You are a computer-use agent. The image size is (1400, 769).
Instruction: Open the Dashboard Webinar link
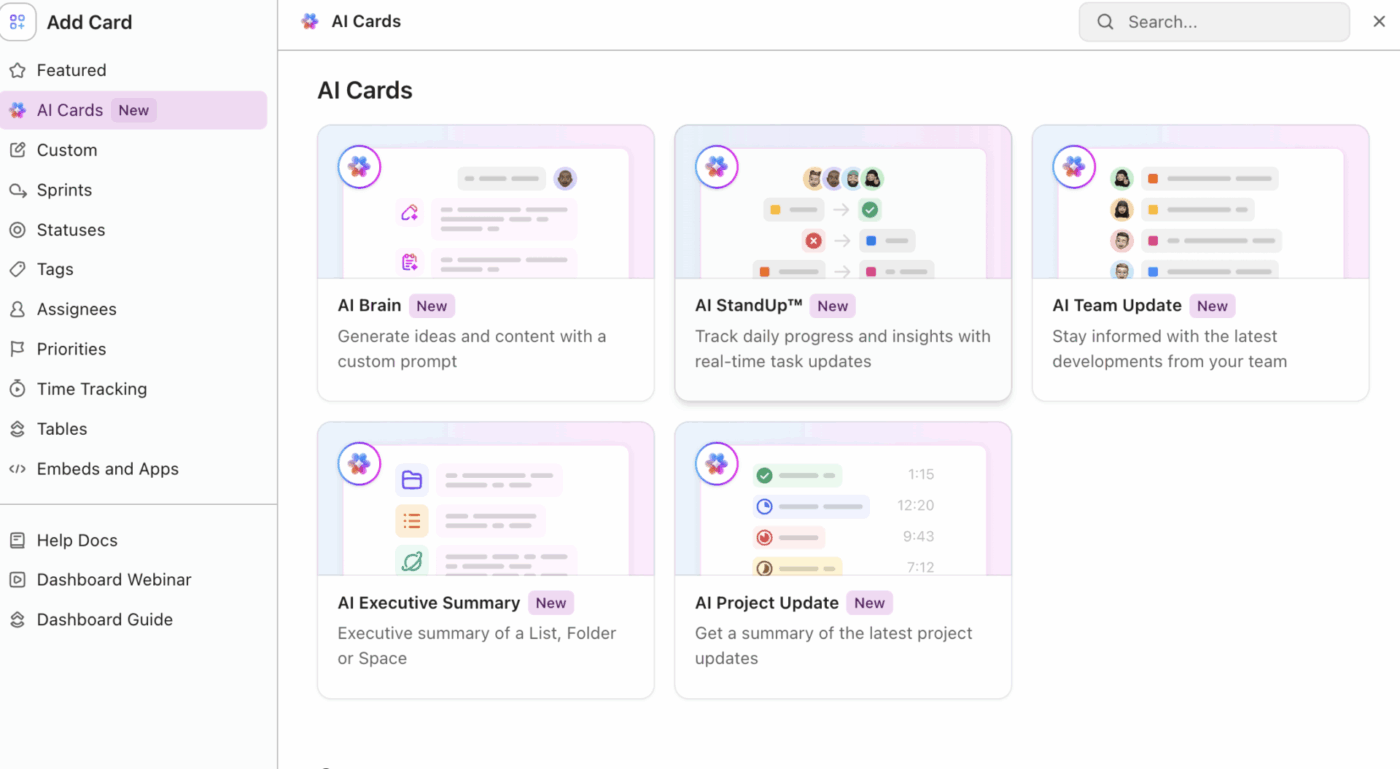[113, 580]
